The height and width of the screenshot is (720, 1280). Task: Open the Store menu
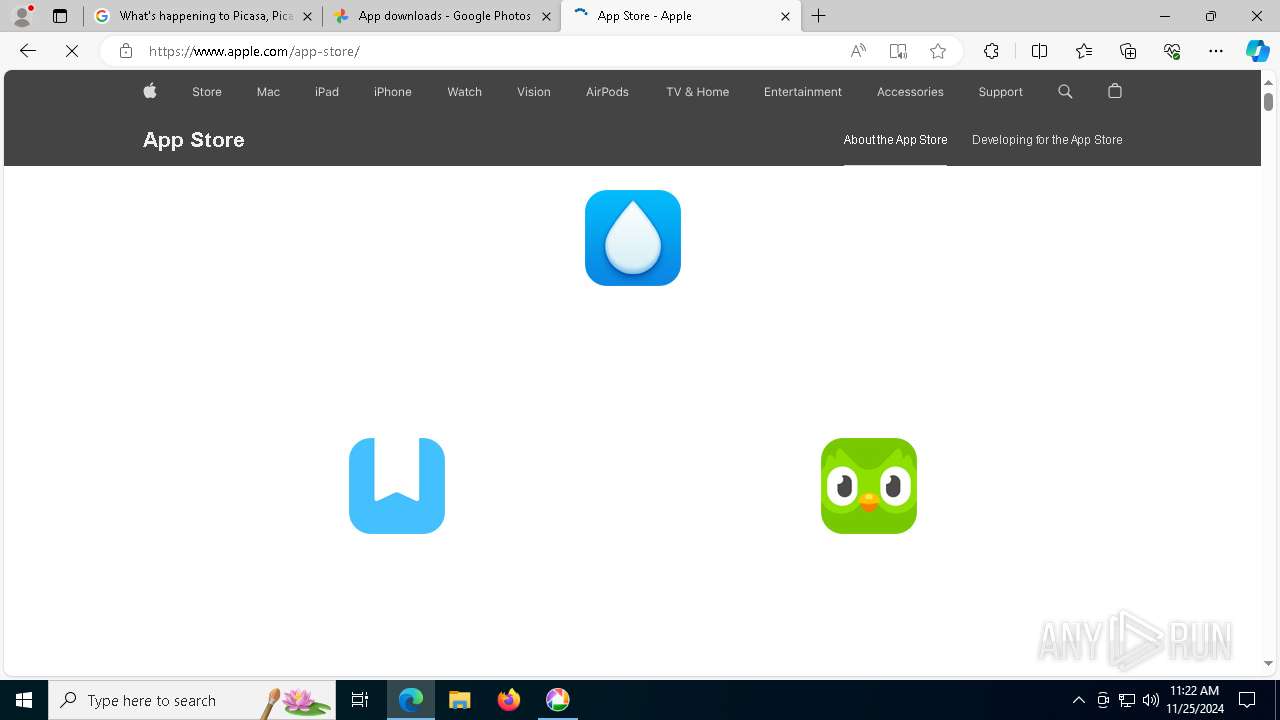pos(207,91)
